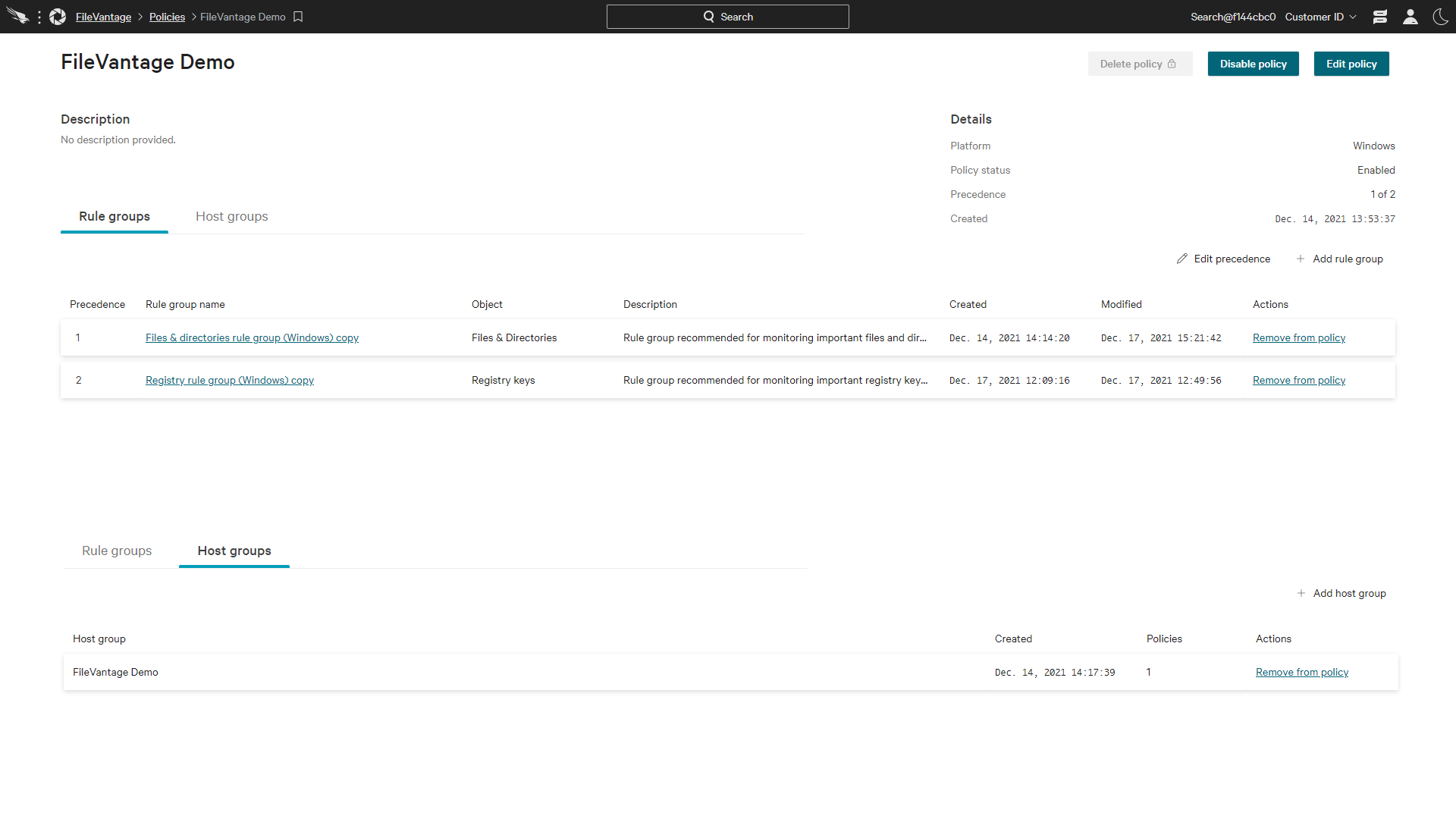Select the upper Host groups tab
Image resolution: width=1456 pixels, height=819 pixels.
232,216
